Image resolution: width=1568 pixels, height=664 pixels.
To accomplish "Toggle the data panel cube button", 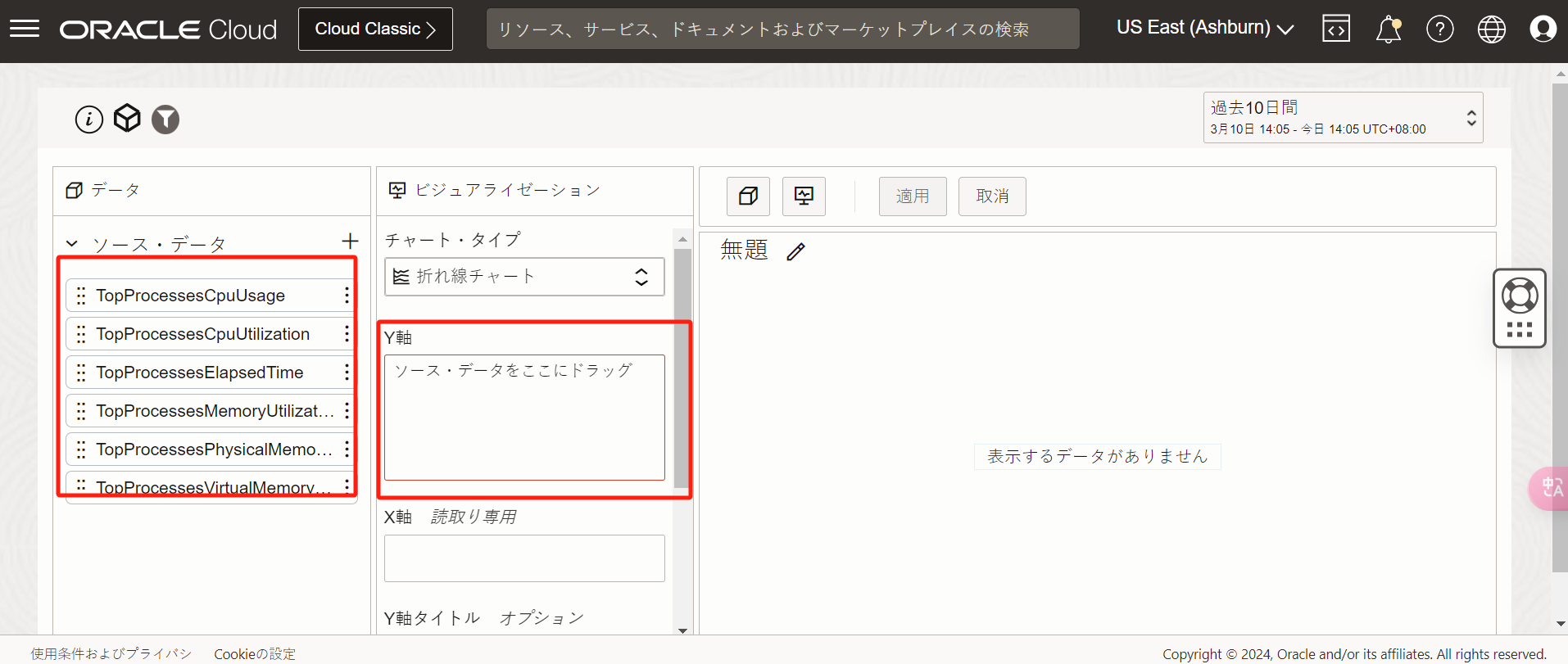I will click(748, 196).
